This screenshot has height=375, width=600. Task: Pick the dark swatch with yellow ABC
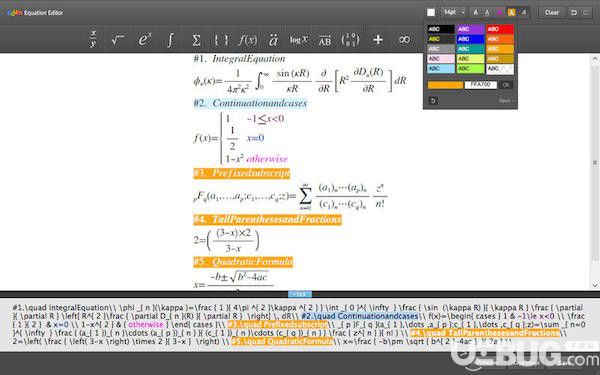[x=441, y=39]
